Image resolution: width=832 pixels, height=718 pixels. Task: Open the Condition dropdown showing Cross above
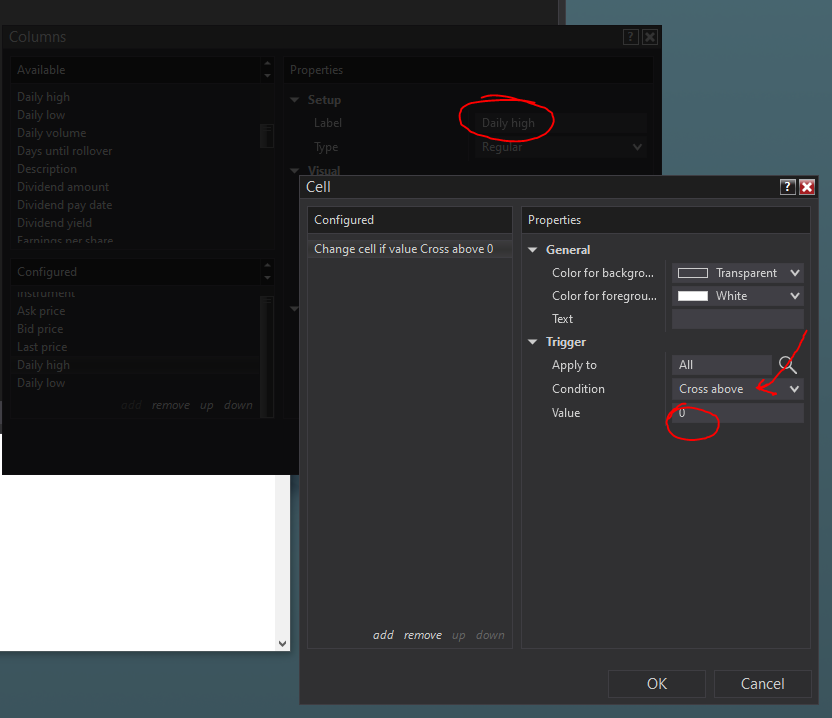click(x=738, y=389)
